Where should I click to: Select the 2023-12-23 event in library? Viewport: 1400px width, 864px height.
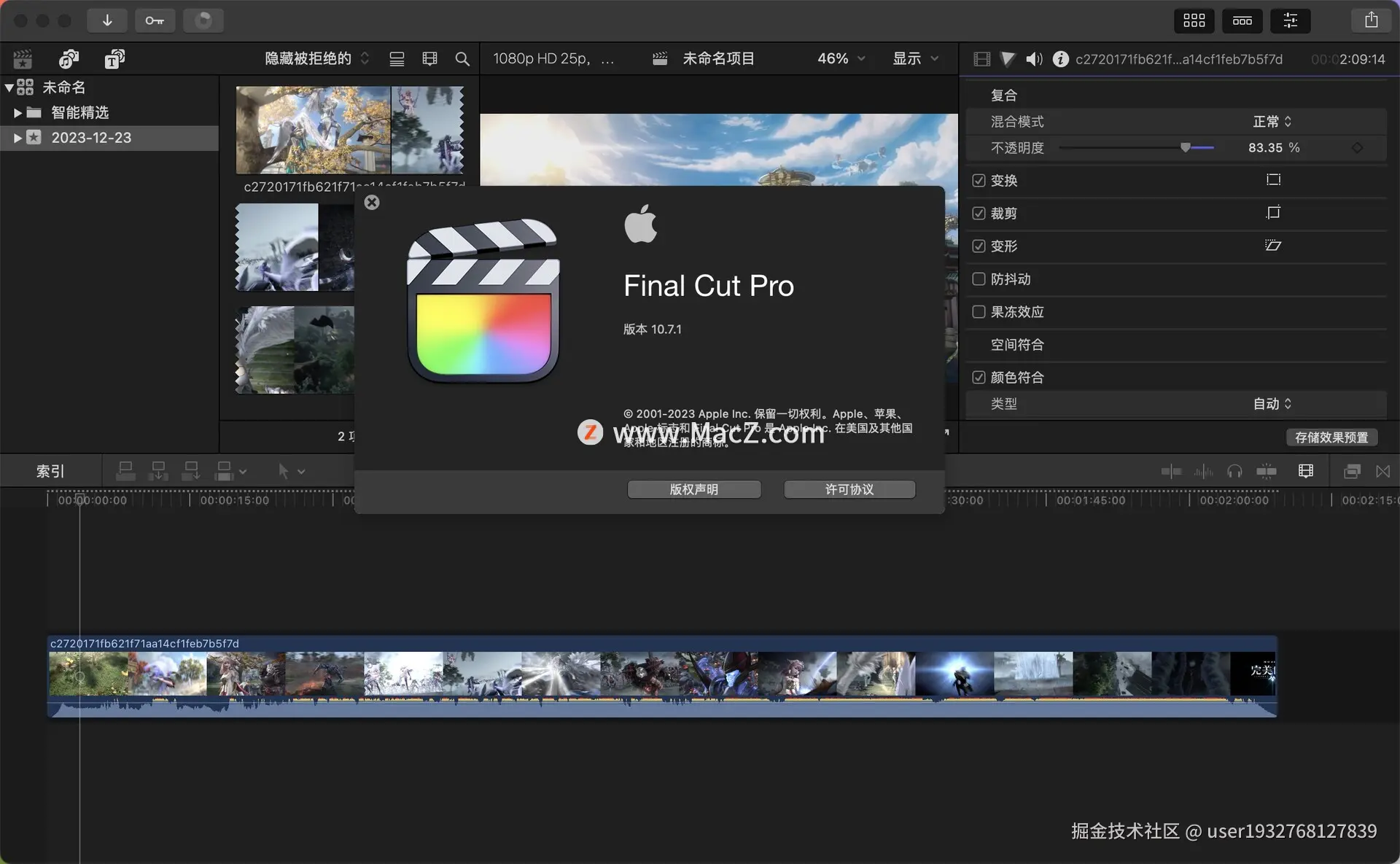coord(91,138)
